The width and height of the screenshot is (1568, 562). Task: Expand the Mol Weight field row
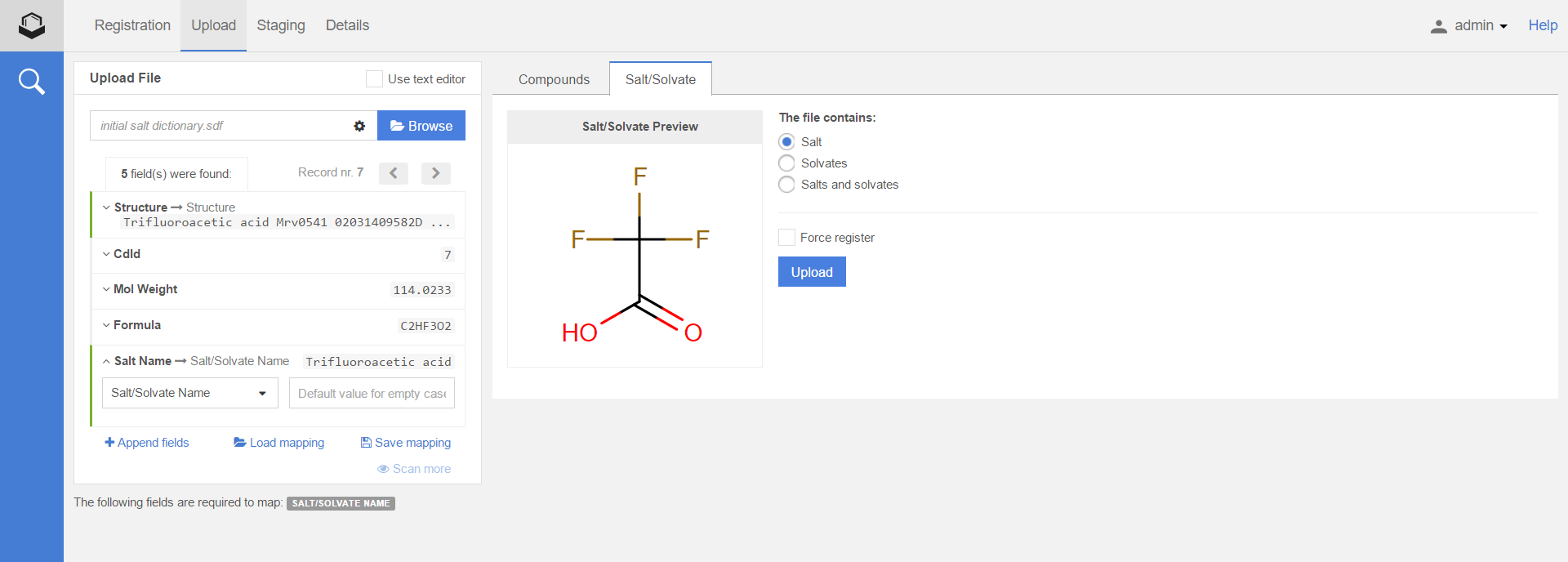[x=145, y=289]
